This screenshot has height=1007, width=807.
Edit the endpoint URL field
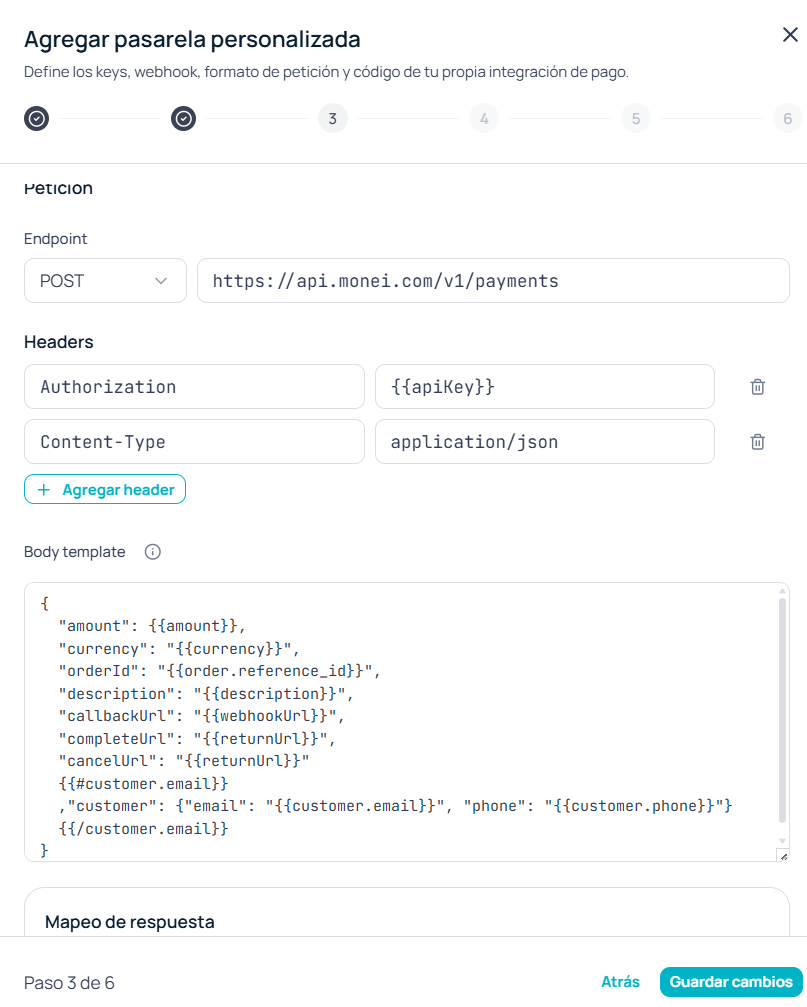(493, 281)
